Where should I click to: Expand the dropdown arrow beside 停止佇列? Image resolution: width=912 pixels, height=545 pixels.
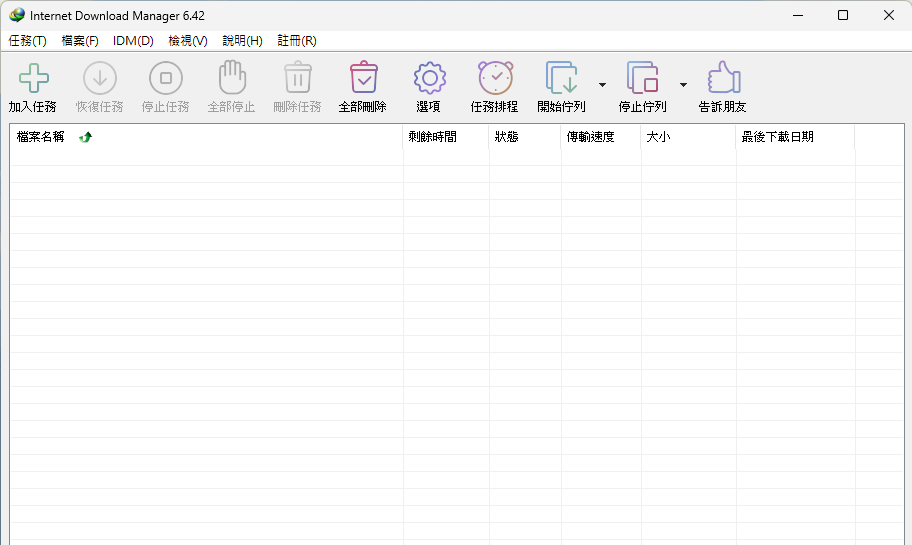(683, 85)
